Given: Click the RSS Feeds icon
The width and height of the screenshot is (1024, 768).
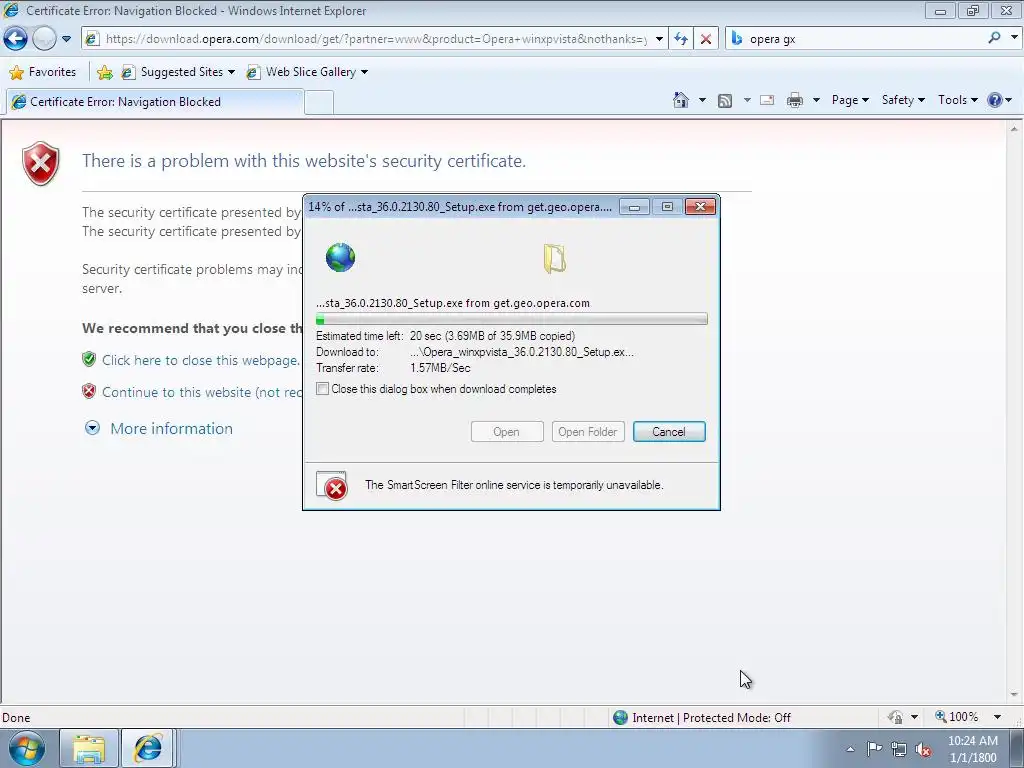Looking at the screenshot, I should tap(725, 101).
